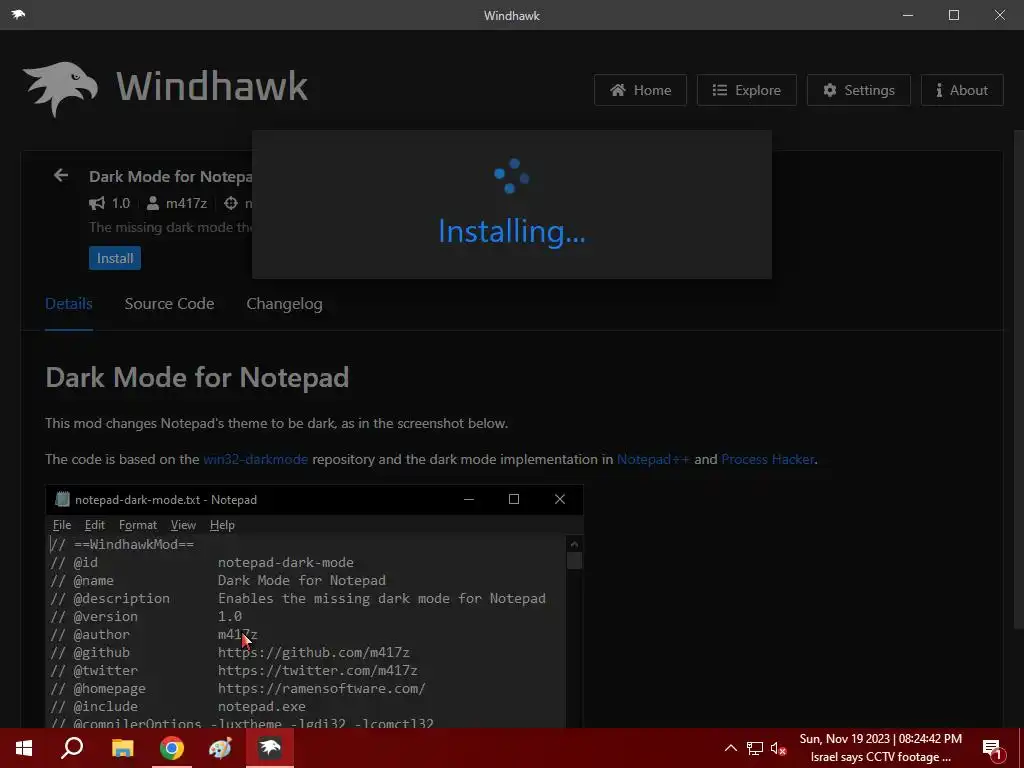
Task: Open Windows taskbar search
Action: 72,748
